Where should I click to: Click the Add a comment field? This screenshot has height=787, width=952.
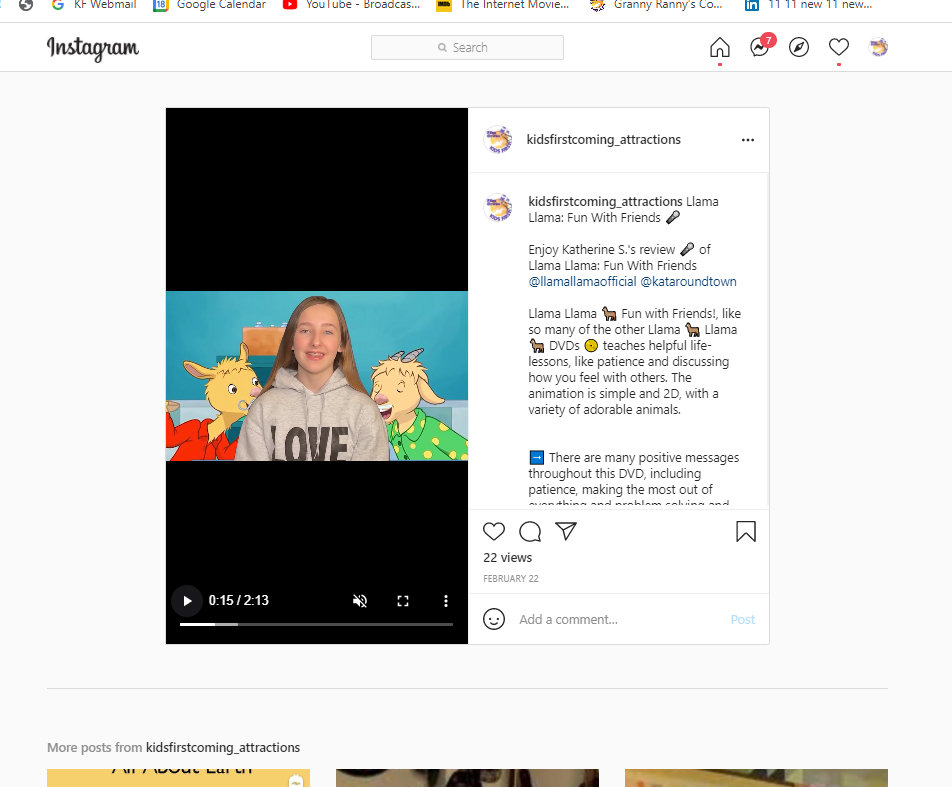(619, 619)
